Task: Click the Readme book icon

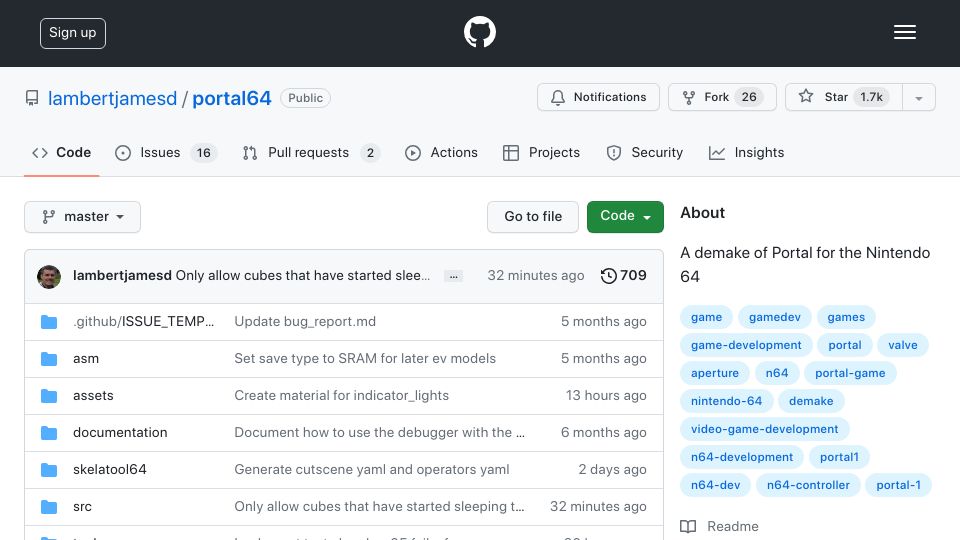Action: [688, 527]
